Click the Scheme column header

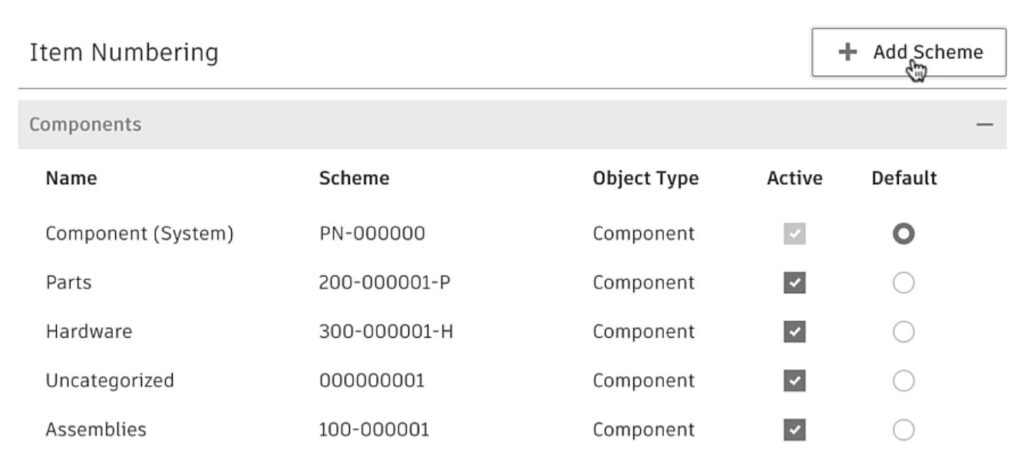354,179
